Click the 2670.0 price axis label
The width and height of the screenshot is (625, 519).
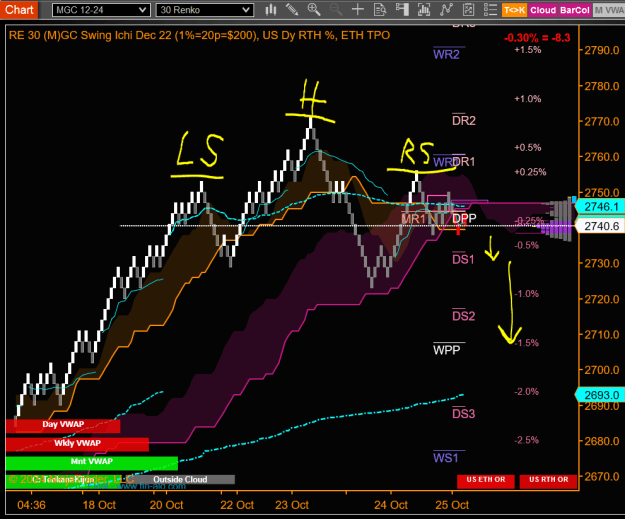[x=602, y=476]
